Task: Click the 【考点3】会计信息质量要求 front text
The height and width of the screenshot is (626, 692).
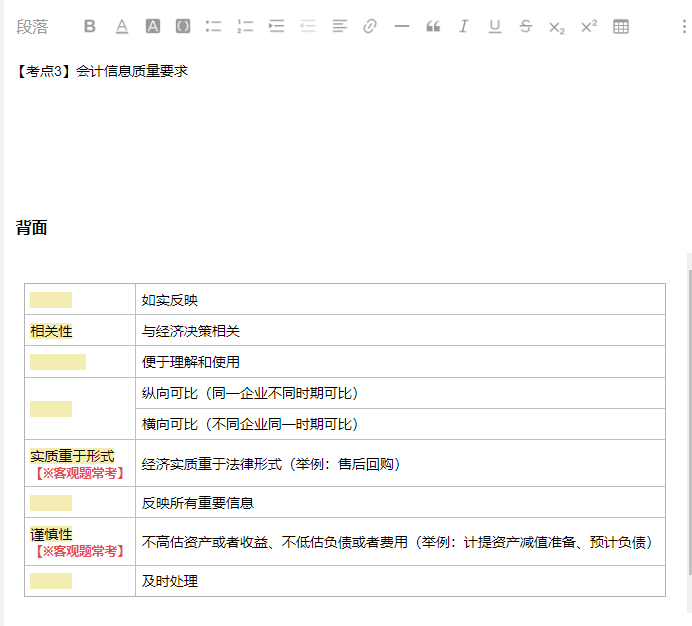Action: pyautogui.click(x=102, y=71)
